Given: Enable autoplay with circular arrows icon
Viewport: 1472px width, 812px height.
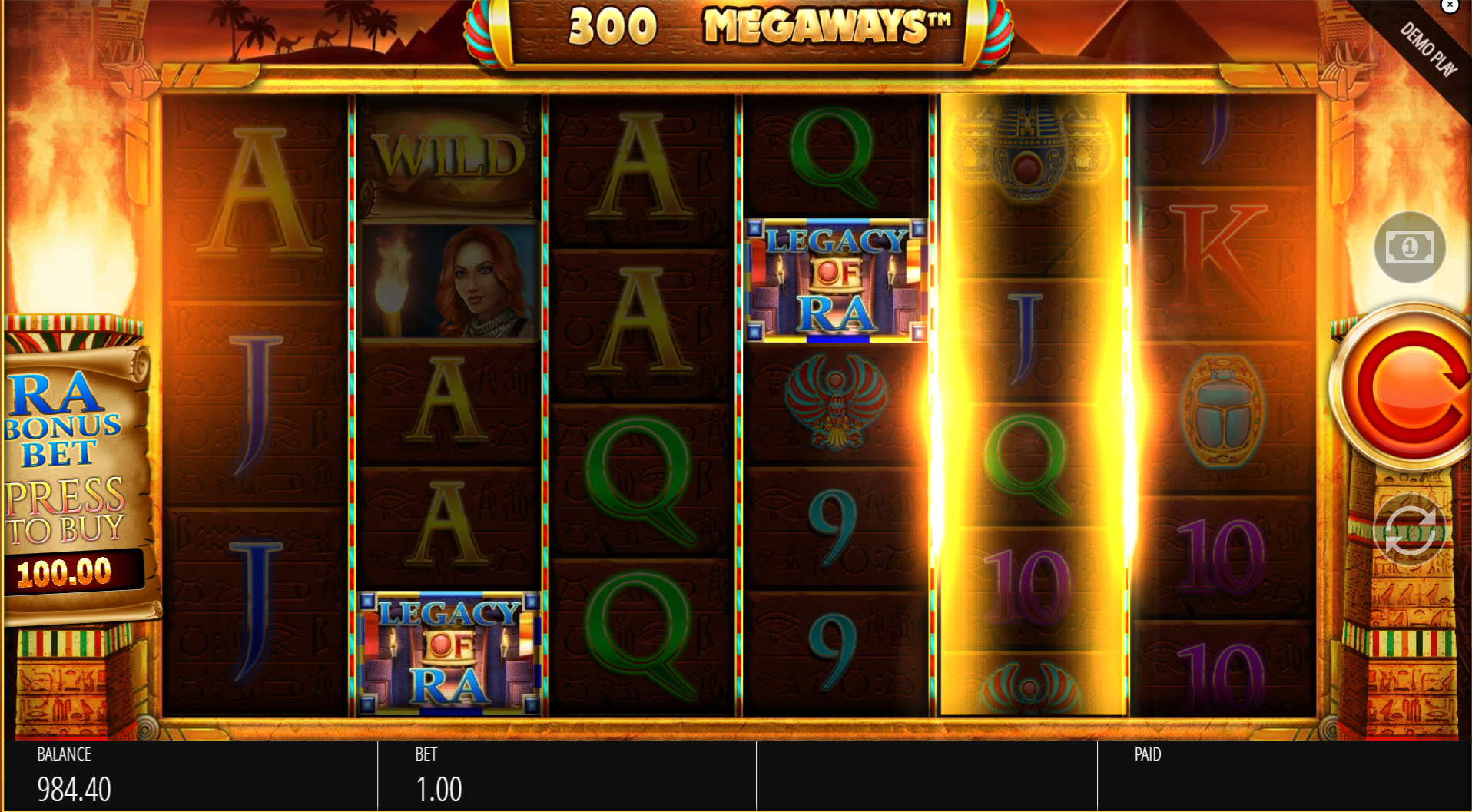Looking at the screenshot, I should coord(1410,530).
